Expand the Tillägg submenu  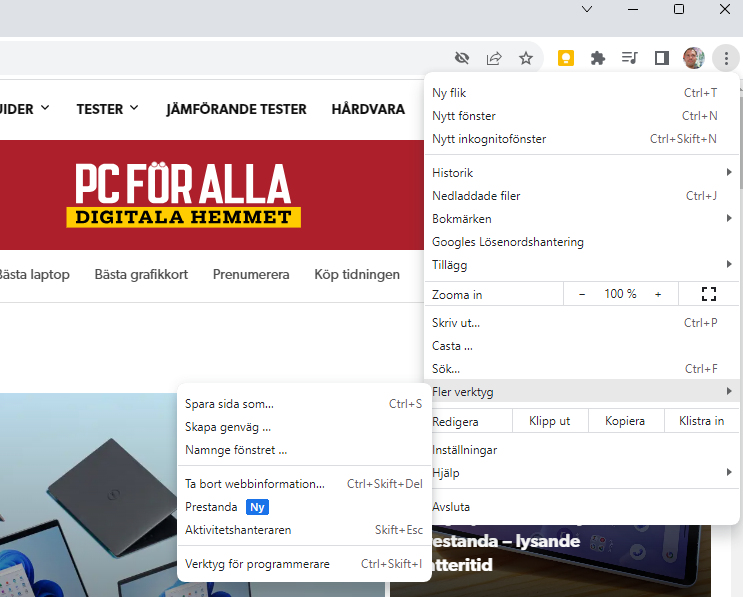click(x=581, y=265)
